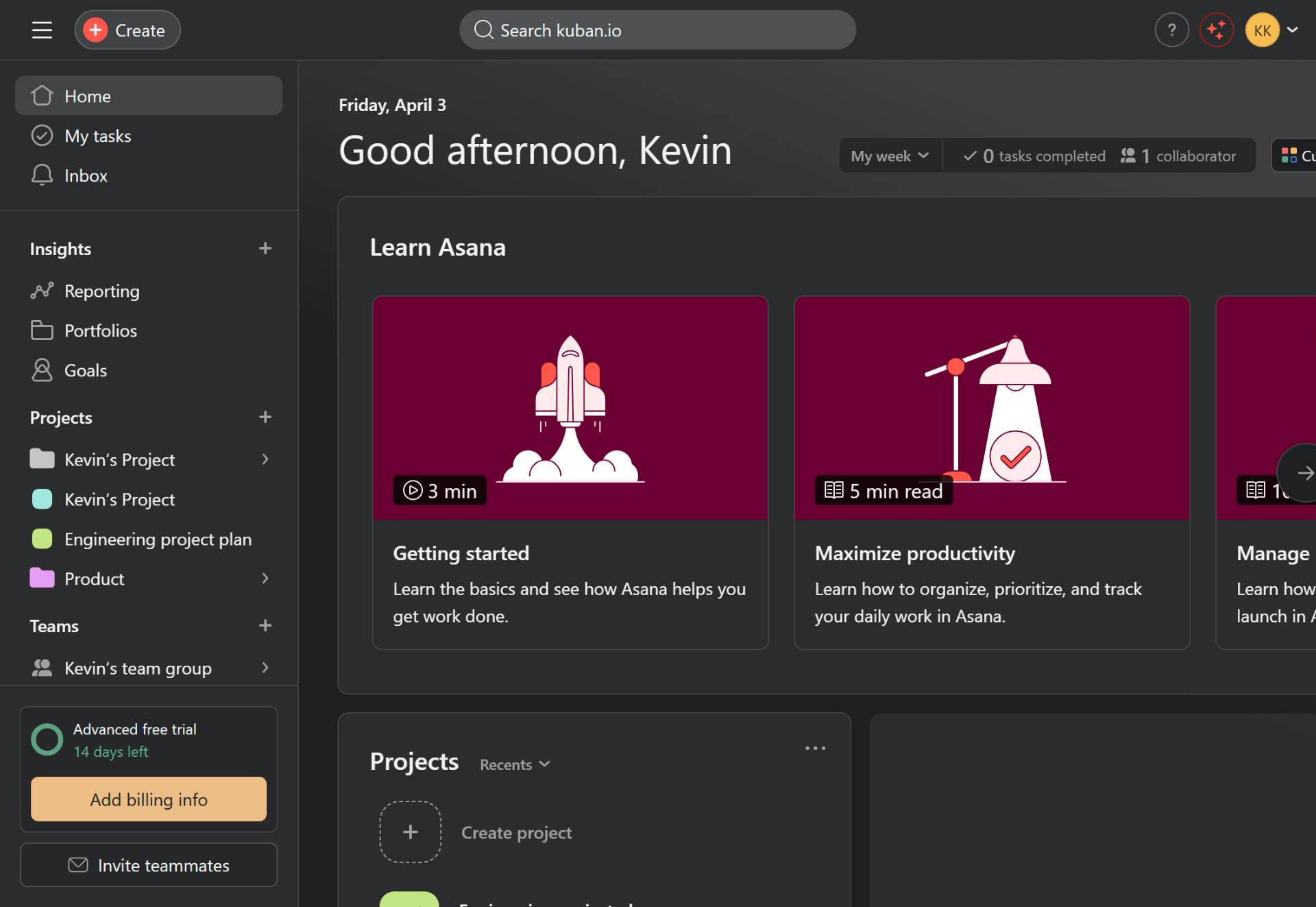This screenshot has width=1316, height=907.
Task: Click the Search kuban.io field
Action: click(x=657, y=30)
